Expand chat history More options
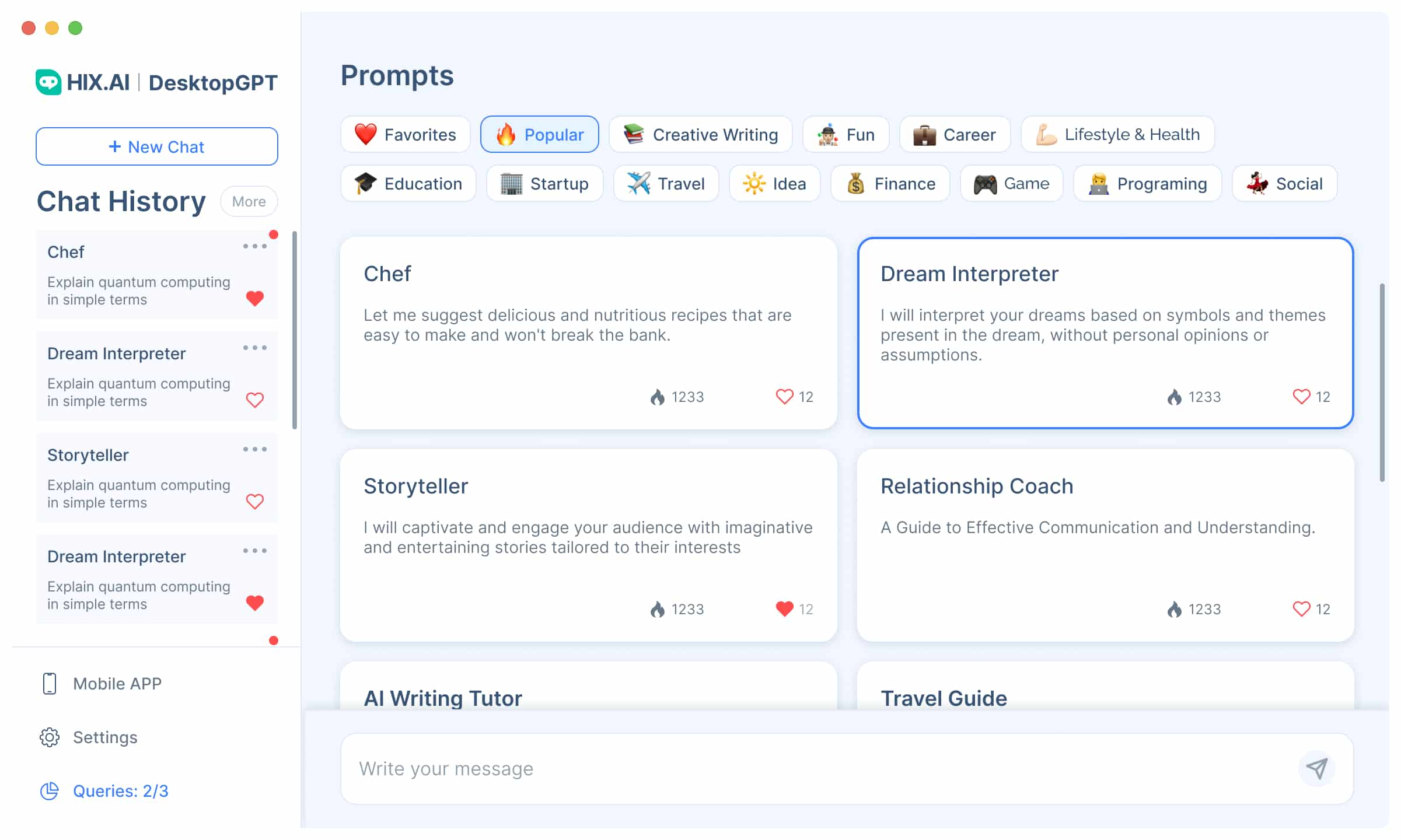The width and height of the screenshot is (1401, 840). [x=248, y=201]
